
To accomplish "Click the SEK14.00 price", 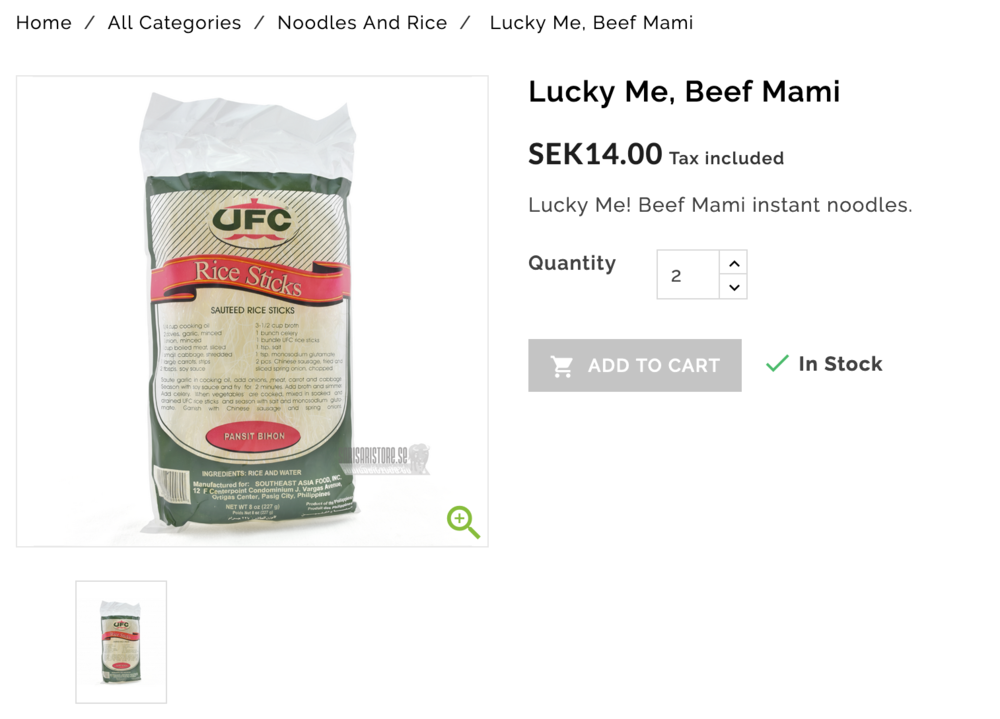I will [x=595, y=154].
